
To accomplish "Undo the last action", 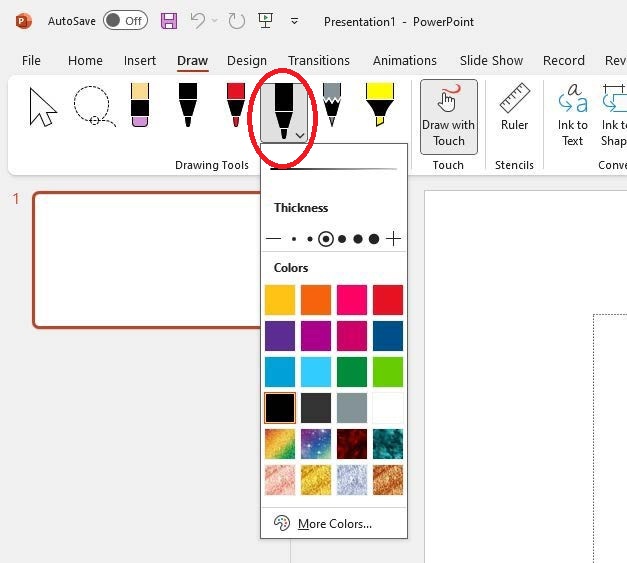I will (x=198, y=21).
